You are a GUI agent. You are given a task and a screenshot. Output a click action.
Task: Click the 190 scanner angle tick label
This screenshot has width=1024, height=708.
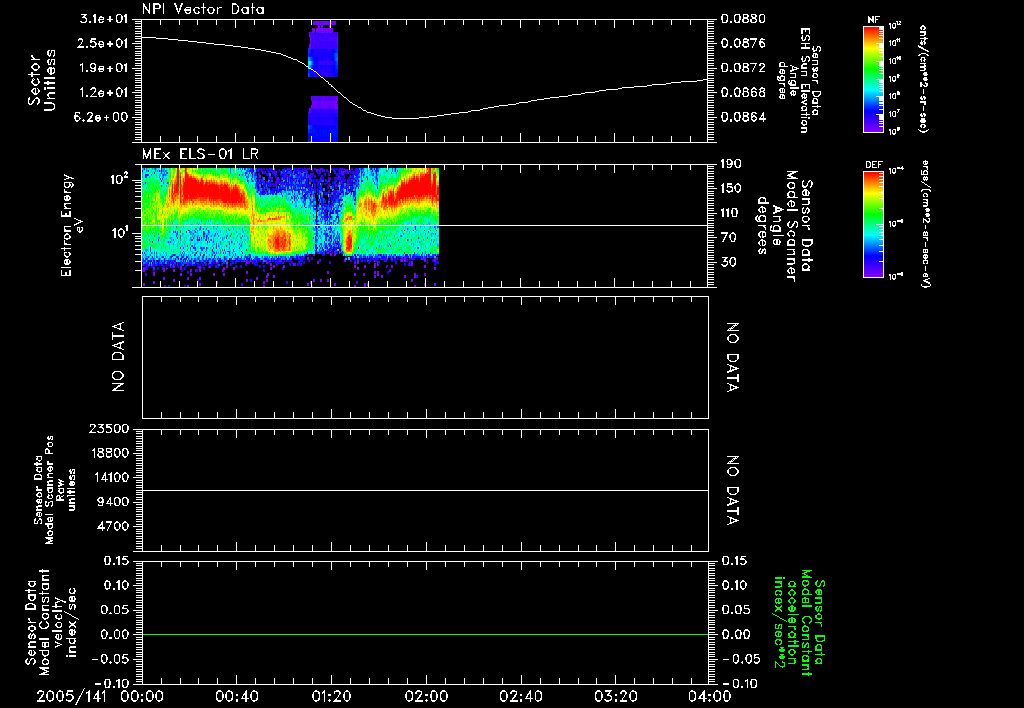click(731, 164)
